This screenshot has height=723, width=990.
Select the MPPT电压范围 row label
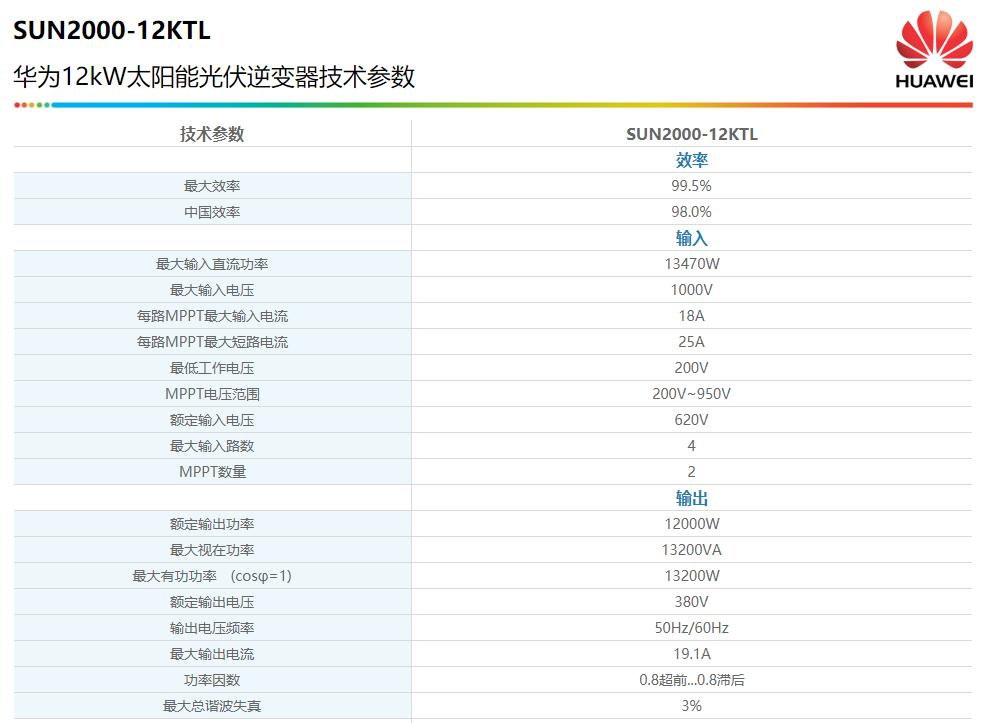click(x=210, y=393)
